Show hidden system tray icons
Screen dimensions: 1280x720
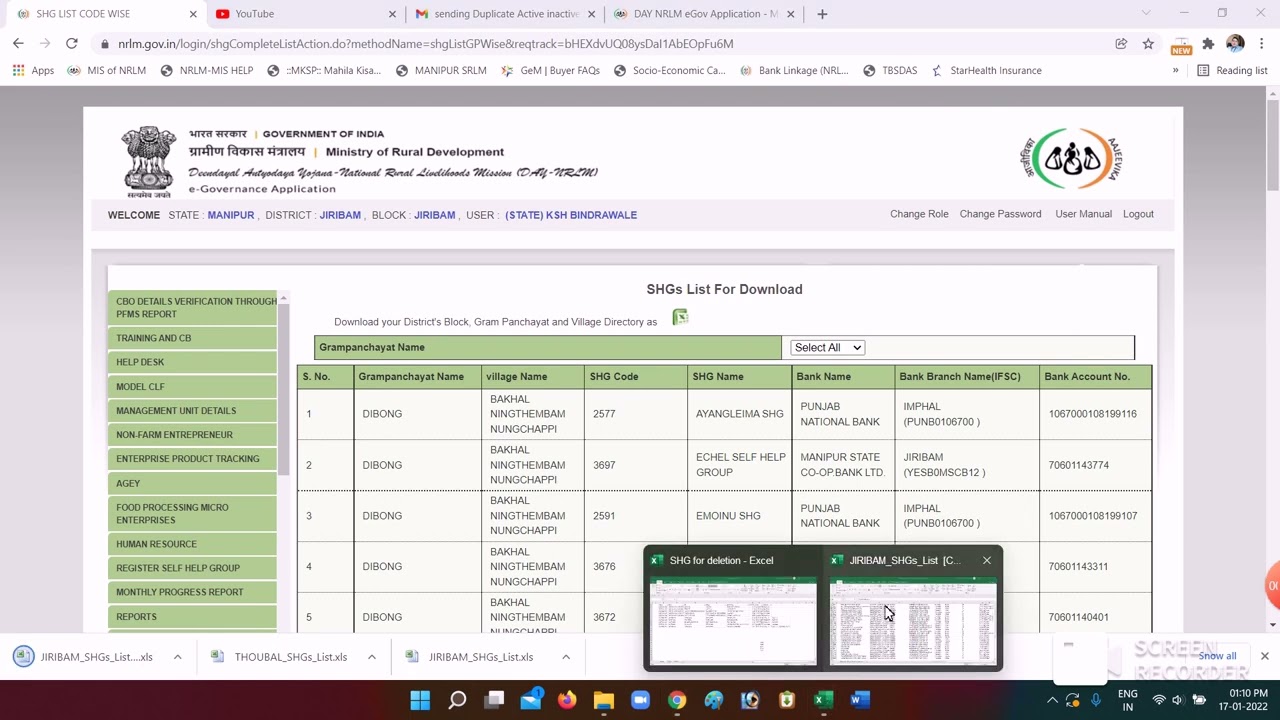1052,700
